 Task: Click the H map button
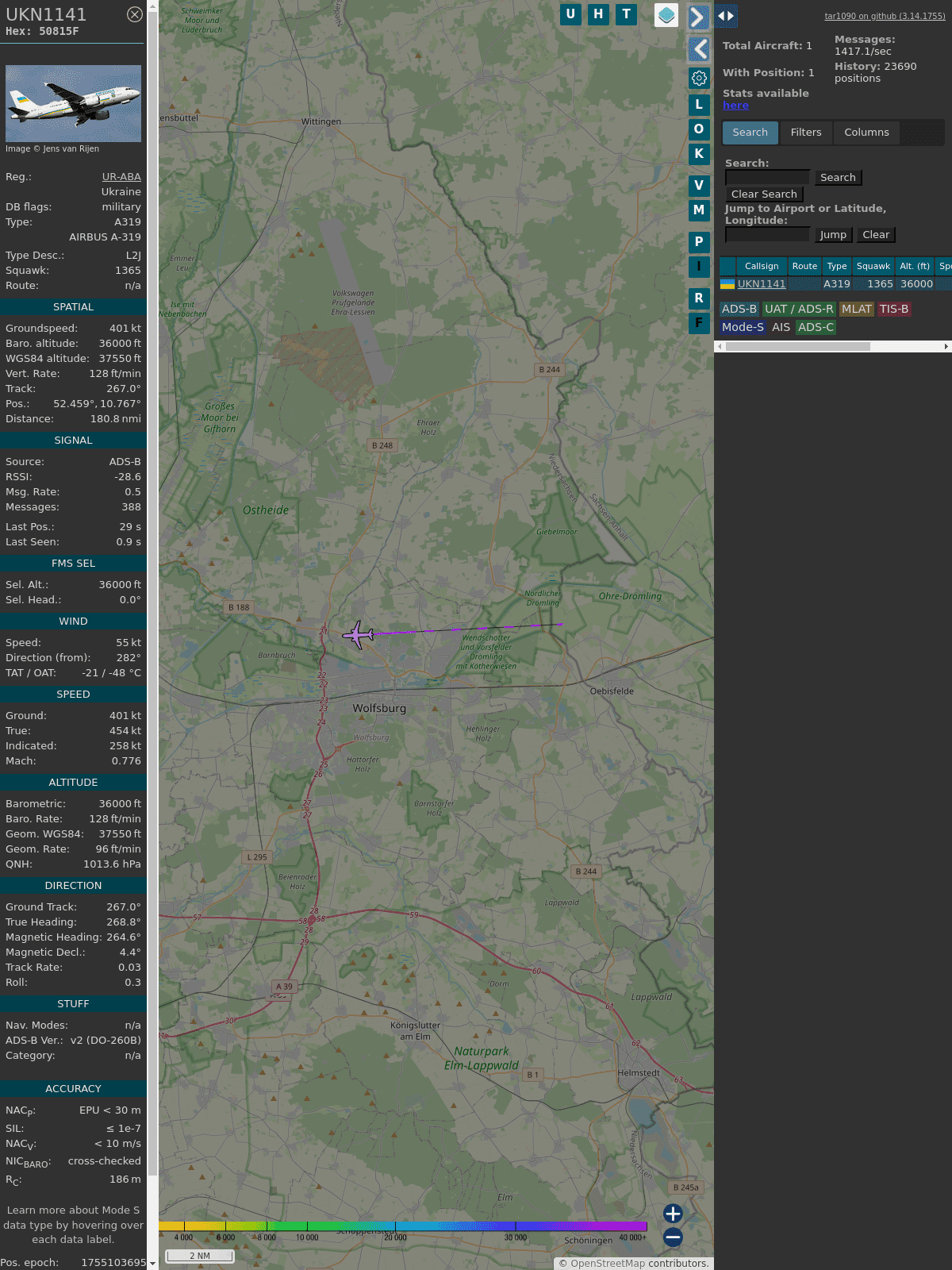(x=598, y=14)
